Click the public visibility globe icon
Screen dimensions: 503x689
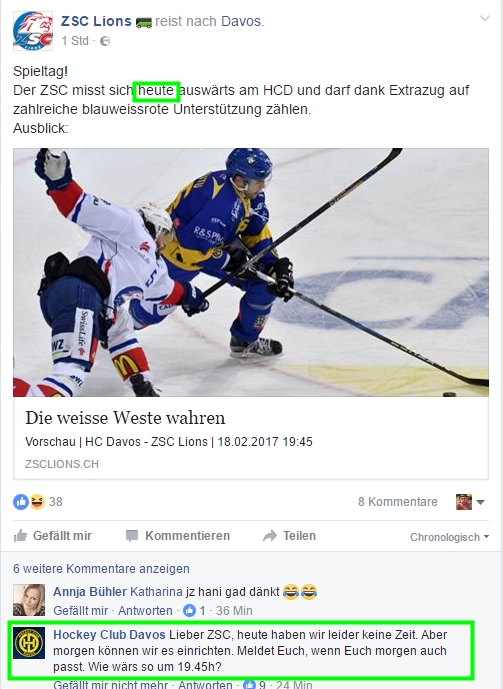[105, 41]
